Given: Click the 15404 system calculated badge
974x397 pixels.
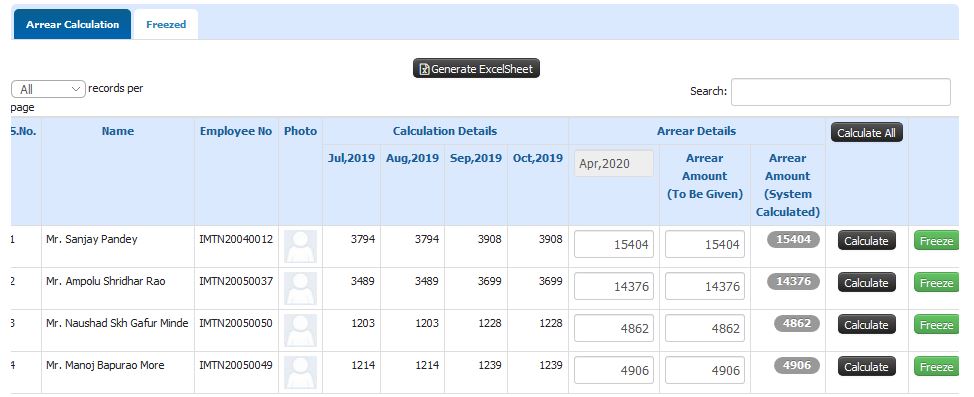Looking at the screenshot, I should pyautogui.click(x=793, y=239).
